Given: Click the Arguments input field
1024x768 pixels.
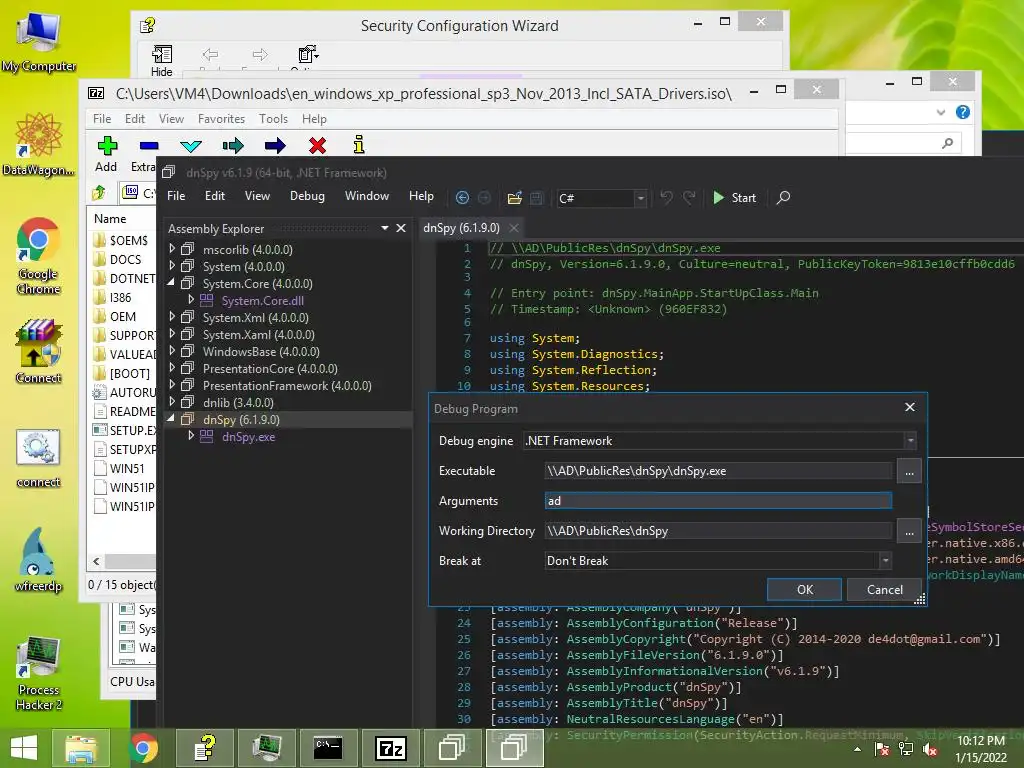Looking at the screenshot, I should click(x=718, y=501).
